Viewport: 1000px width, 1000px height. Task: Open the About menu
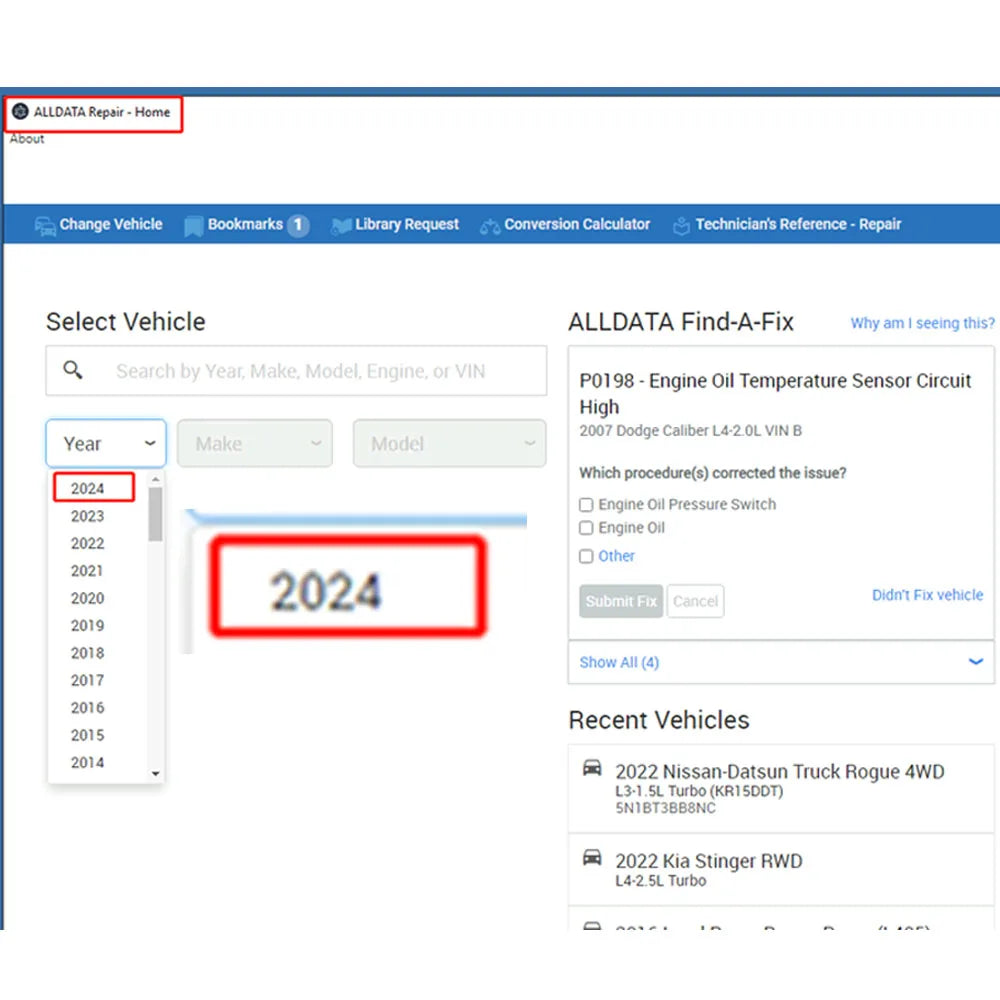(x=27, y=139)
